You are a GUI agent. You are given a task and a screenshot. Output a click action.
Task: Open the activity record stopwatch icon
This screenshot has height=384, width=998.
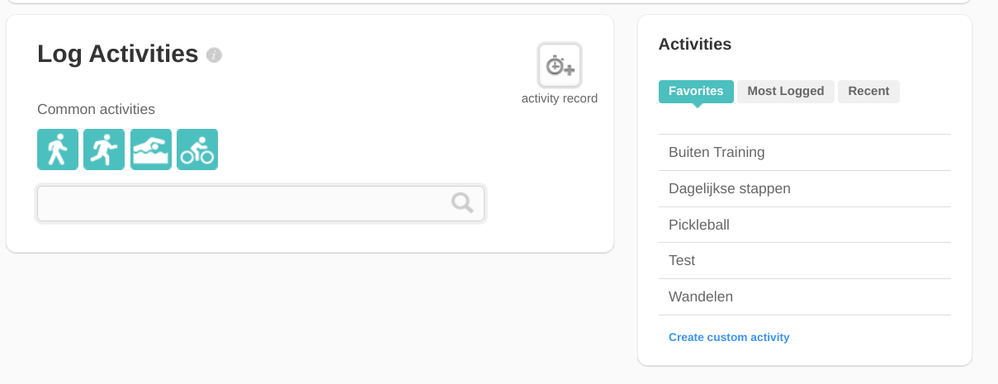(x=559, y=66)
